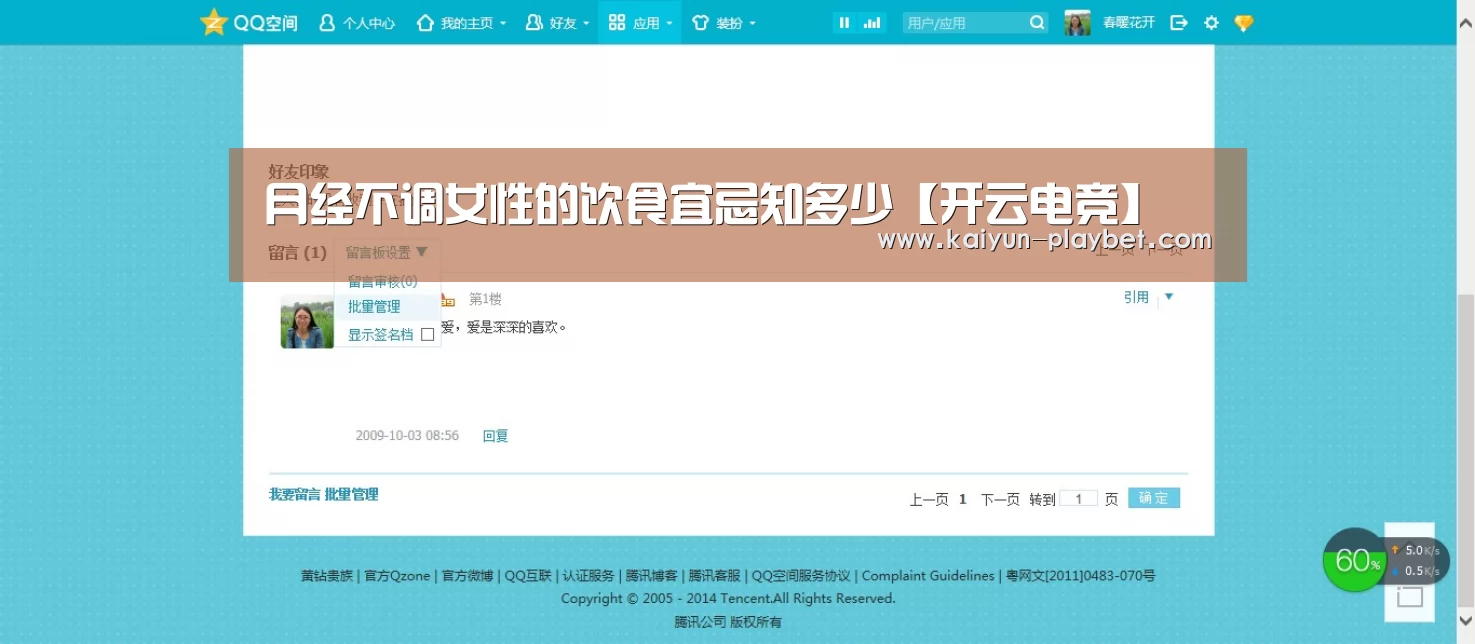Open the commenter's avatar photo
The height and width of the screenshot is (644, 1475).
pos(307,321)
